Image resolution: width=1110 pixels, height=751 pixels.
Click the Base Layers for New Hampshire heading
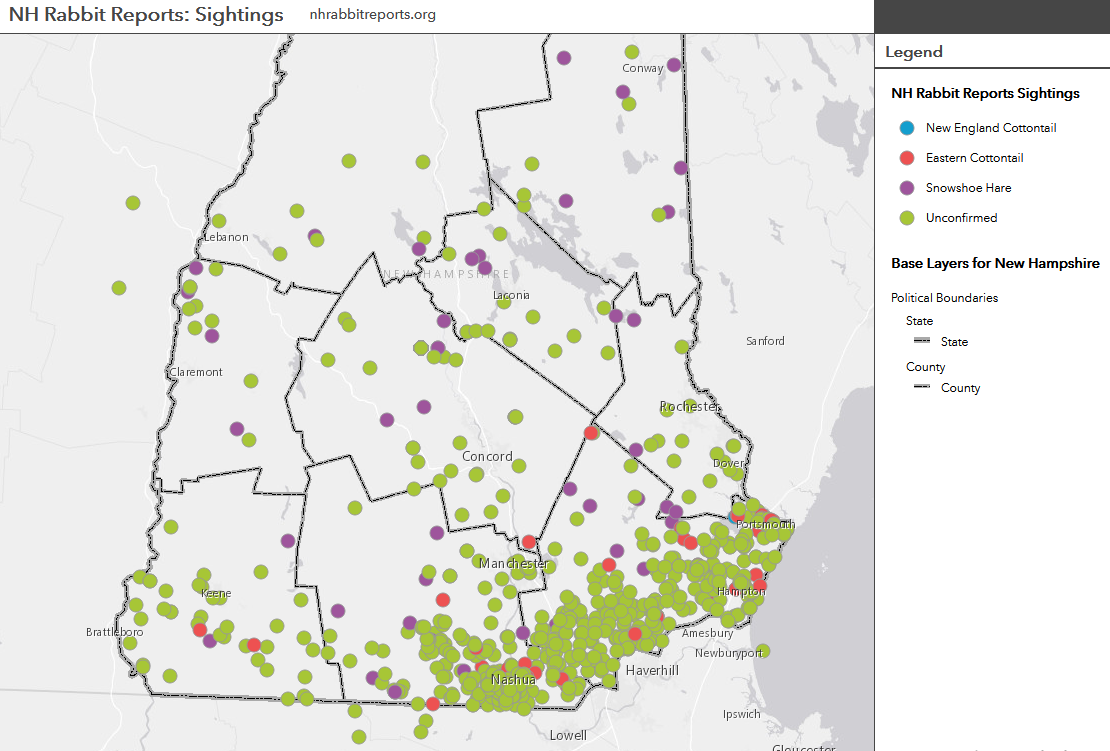click(x=995, y=263)
